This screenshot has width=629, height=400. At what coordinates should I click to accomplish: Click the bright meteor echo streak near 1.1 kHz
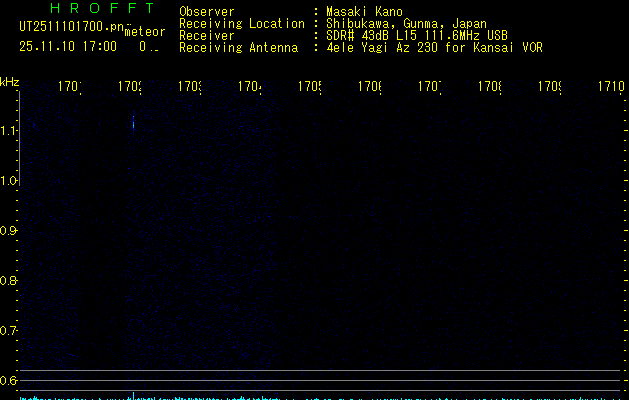click(x=134, y=122)
